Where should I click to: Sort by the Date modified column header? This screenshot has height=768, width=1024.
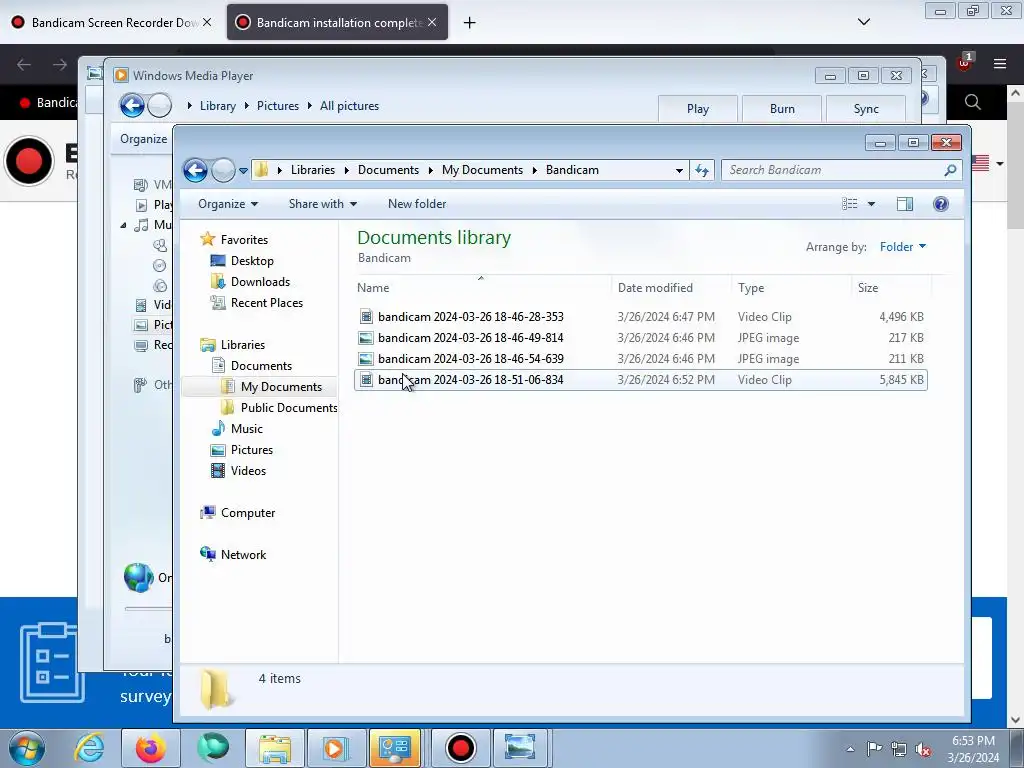(672, 288)
